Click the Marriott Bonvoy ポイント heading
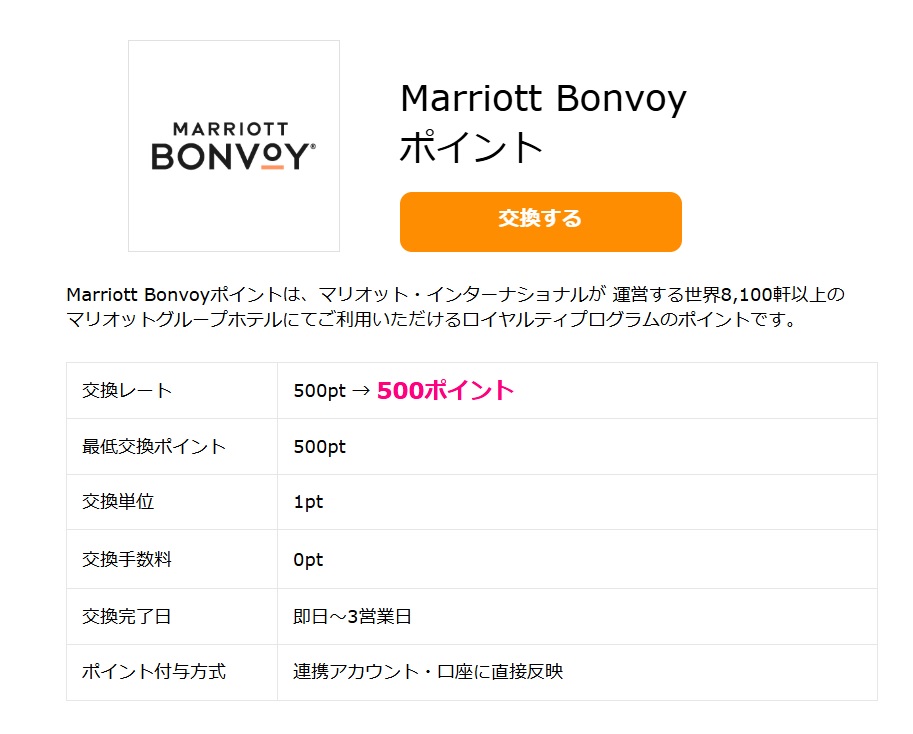 click(x=543, y=122)
